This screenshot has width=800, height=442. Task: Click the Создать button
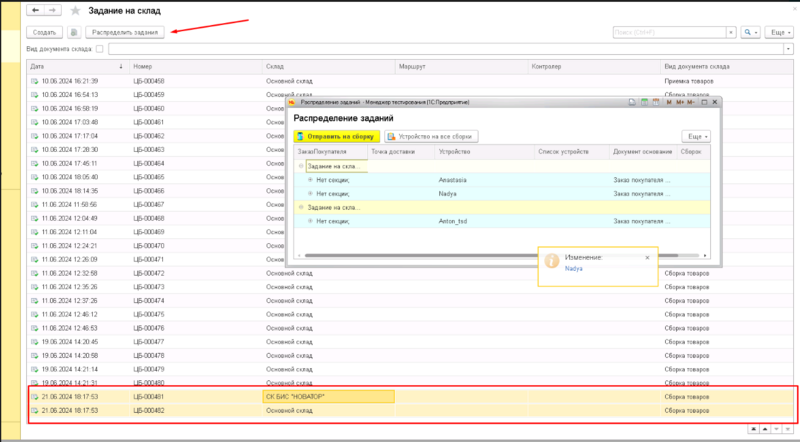tap(44, 32)
